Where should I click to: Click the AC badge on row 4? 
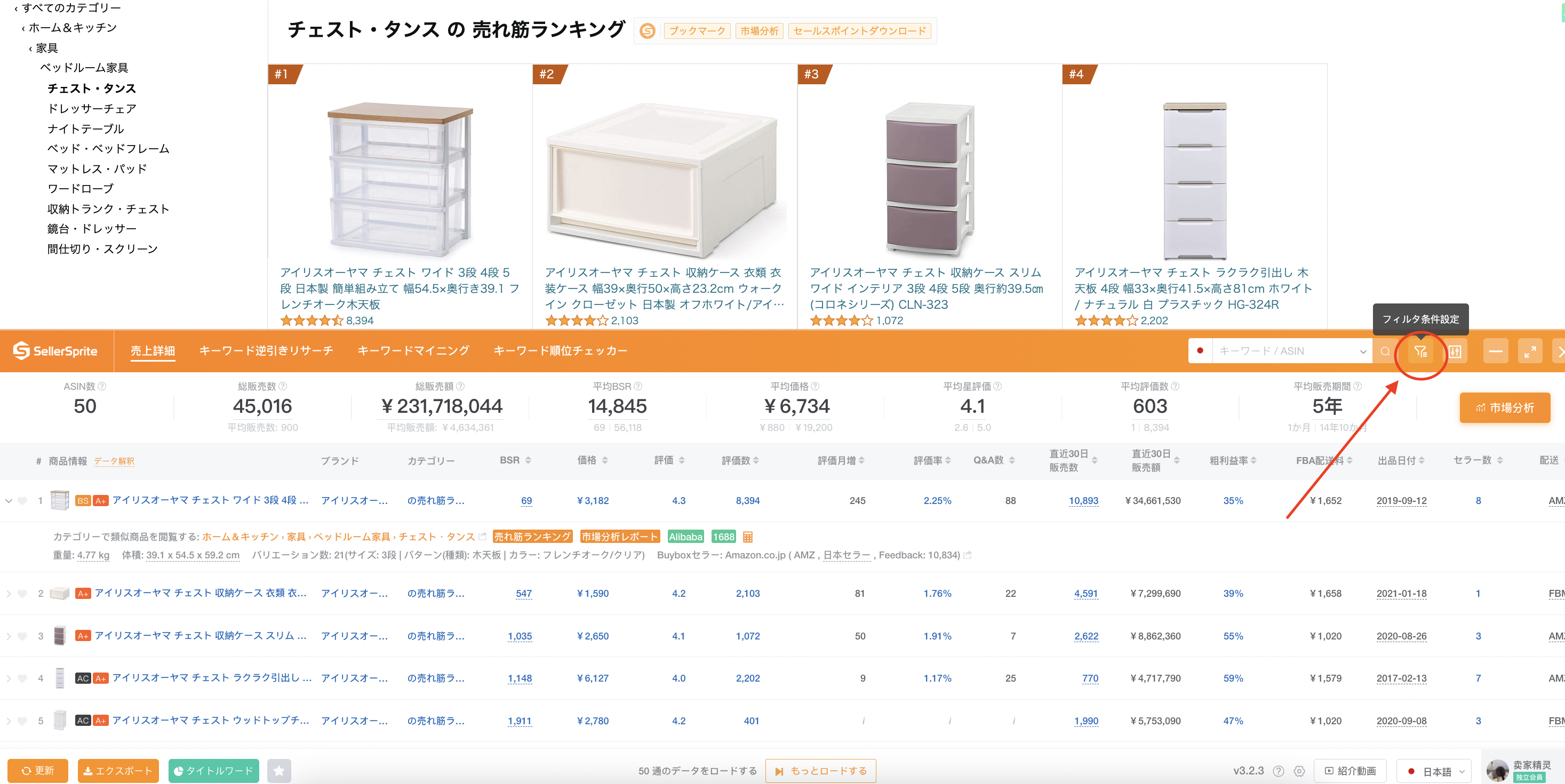83,678
